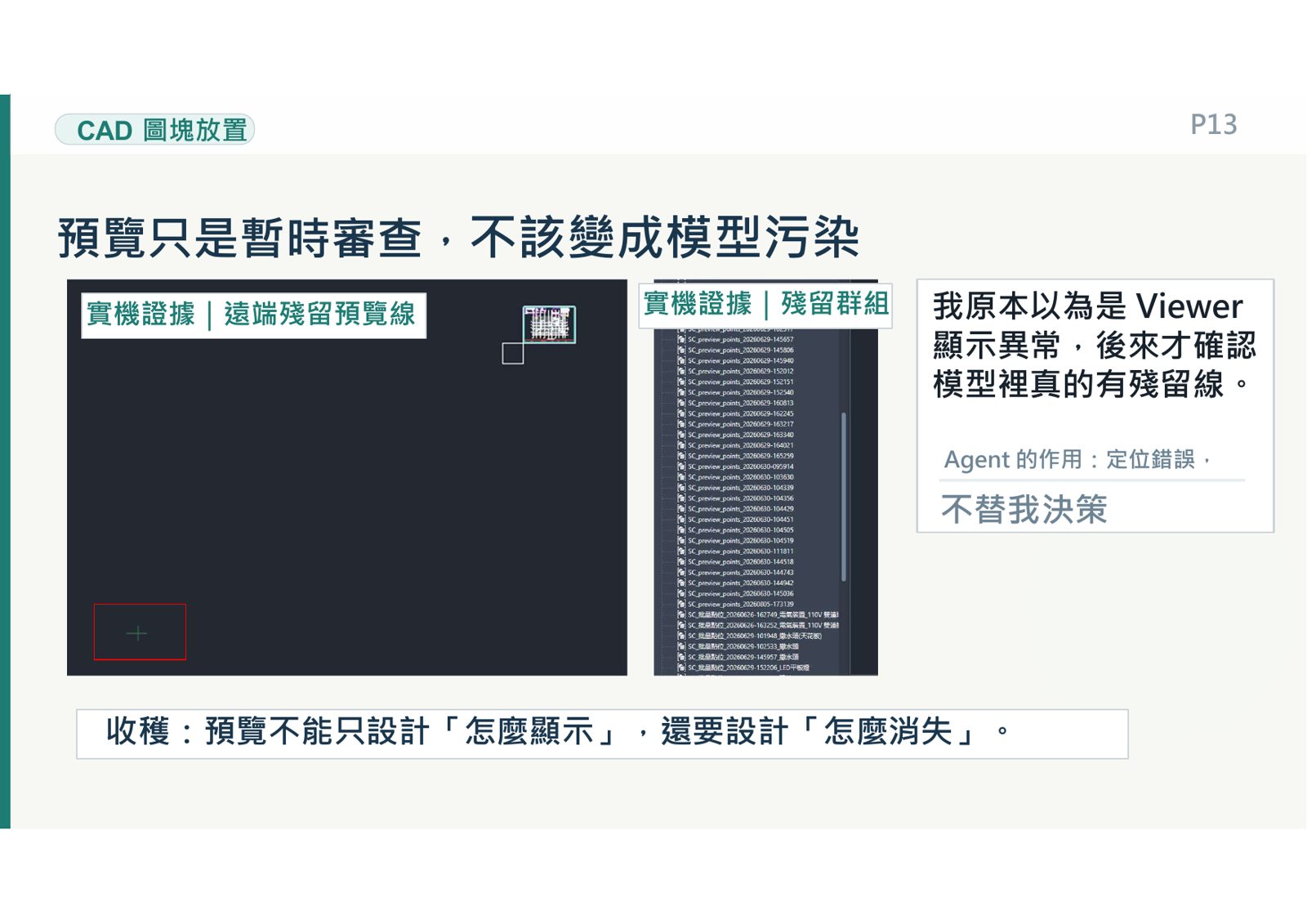The height and width of the screenshot is (924, 1307).
Task: Select SC_批量點位_20260629-102533_撒水頭 group
Action: point(743,647)
